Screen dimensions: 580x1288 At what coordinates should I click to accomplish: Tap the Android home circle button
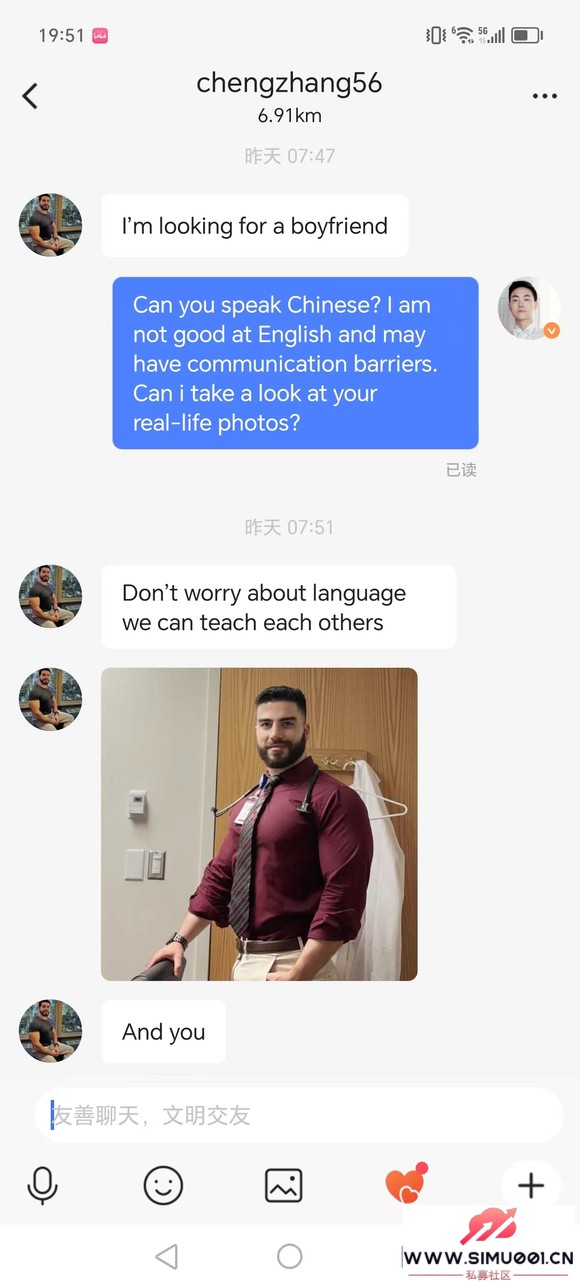(x=290, y=1256)
